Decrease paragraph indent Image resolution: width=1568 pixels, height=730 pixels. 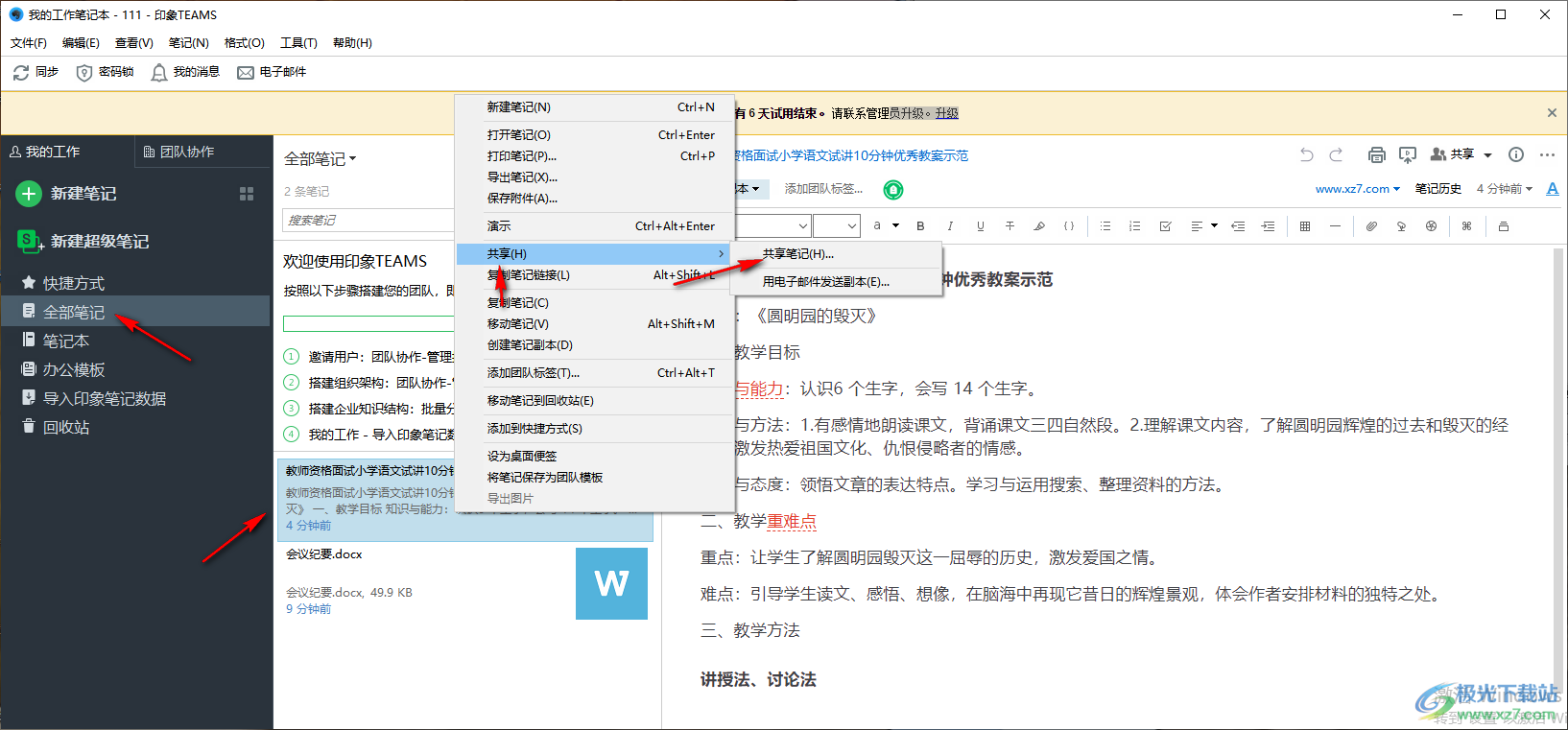[x=1238, y=226]
